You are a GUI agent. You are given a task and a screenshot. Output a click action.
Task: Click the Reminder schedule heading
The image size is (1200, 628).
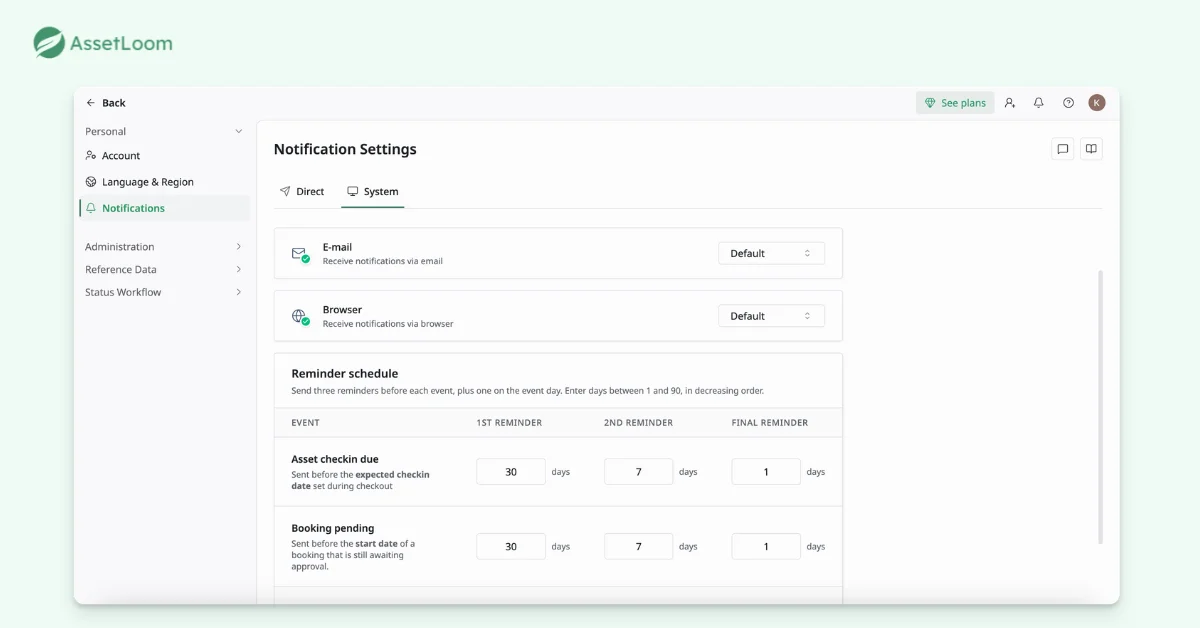345,374
